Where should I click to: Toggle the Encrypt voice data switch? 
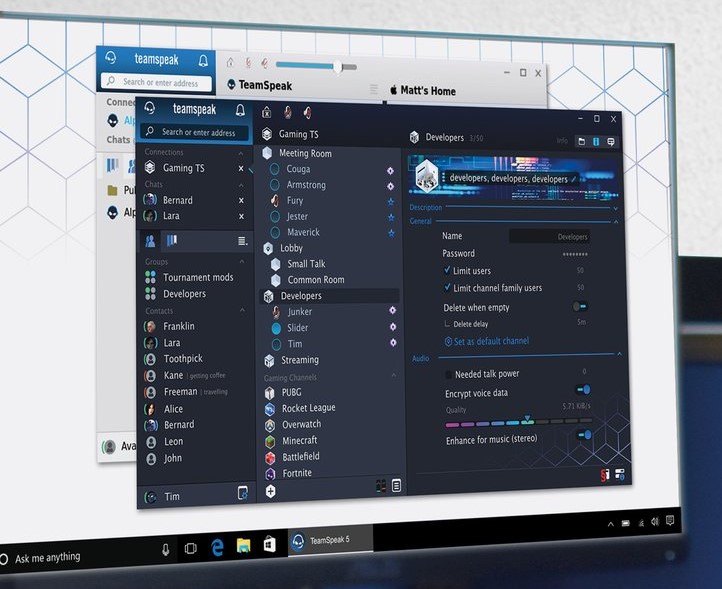point(583,390)
